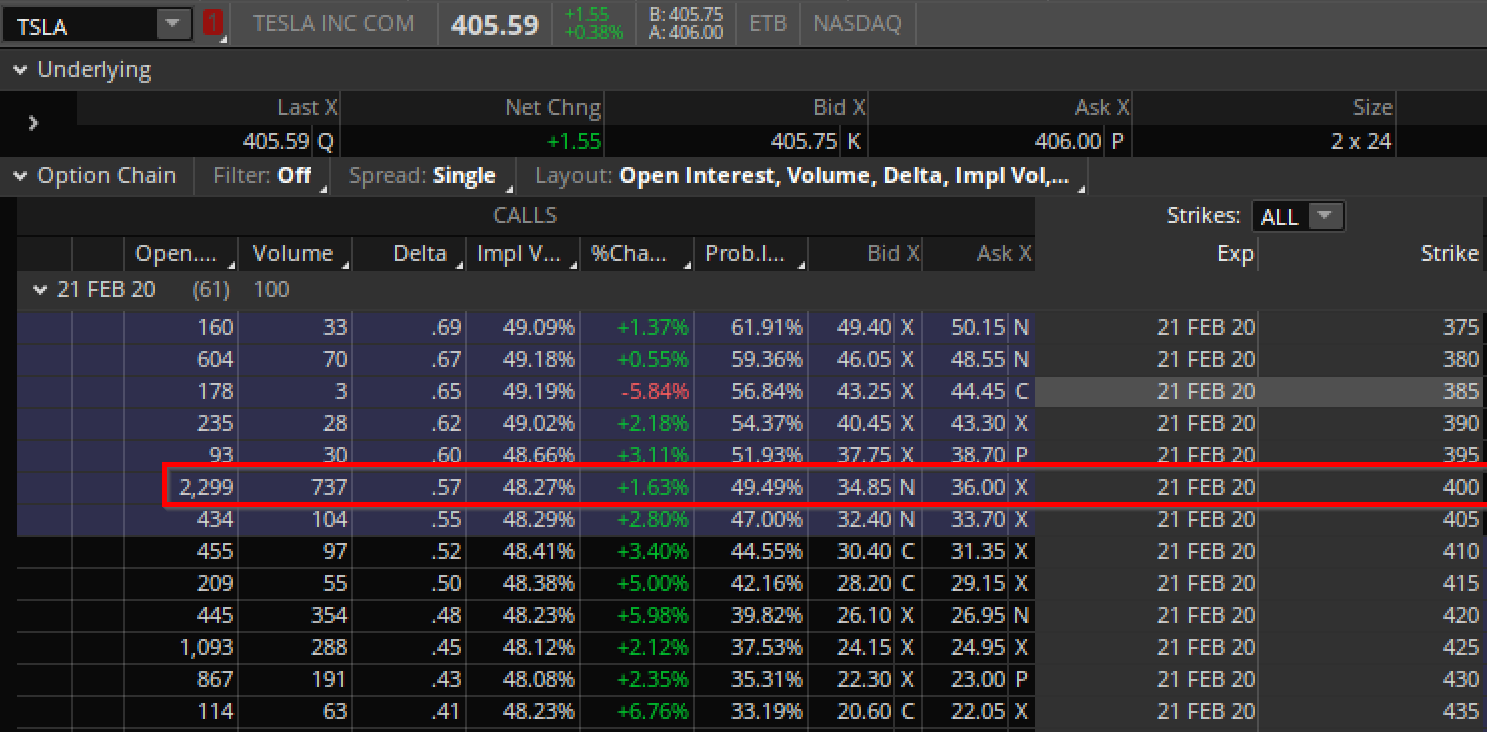Click the 49.09% implied volatility cell

click(523, 327)
